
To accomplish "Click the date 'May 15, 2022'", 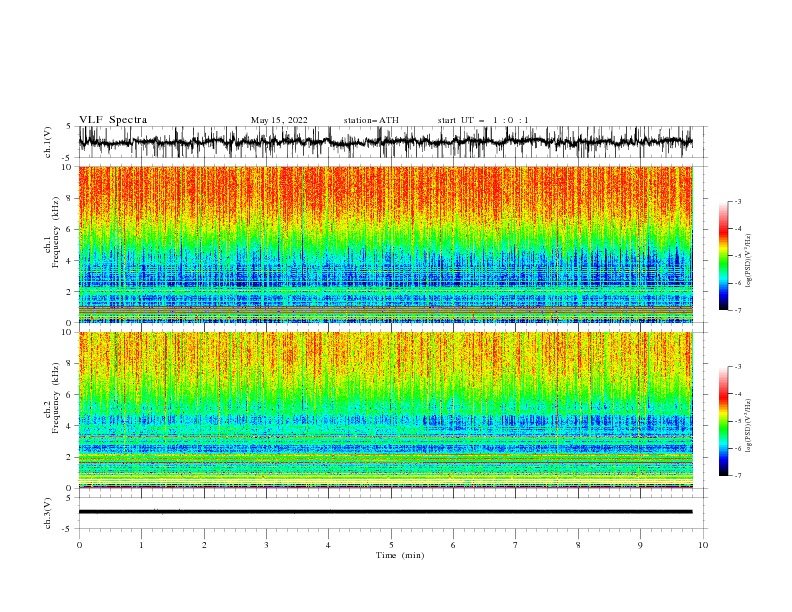I will pyautogui.click(x=279, y=120).
